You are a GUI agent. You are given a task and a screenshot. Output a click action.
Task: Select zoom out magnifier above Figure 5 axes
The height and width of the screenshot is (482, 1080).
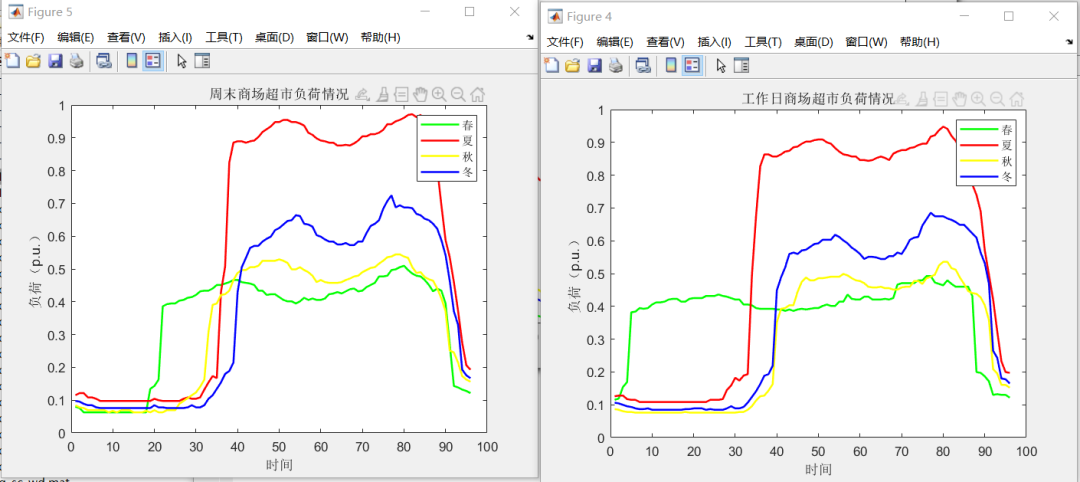coord(458,94)
